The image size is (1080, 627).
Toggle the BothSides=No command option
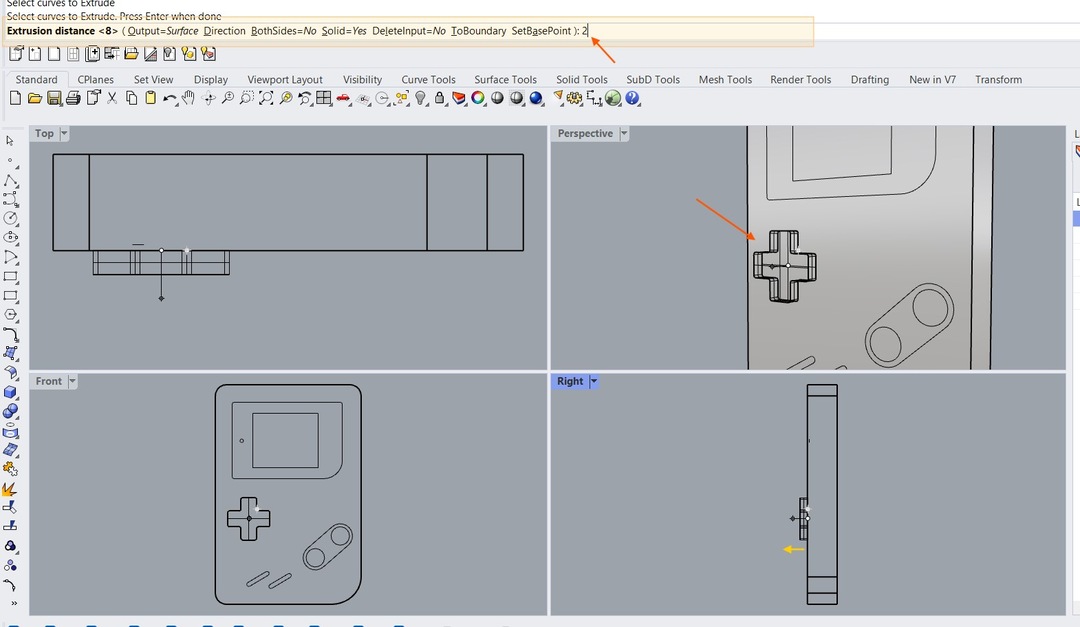283,31
